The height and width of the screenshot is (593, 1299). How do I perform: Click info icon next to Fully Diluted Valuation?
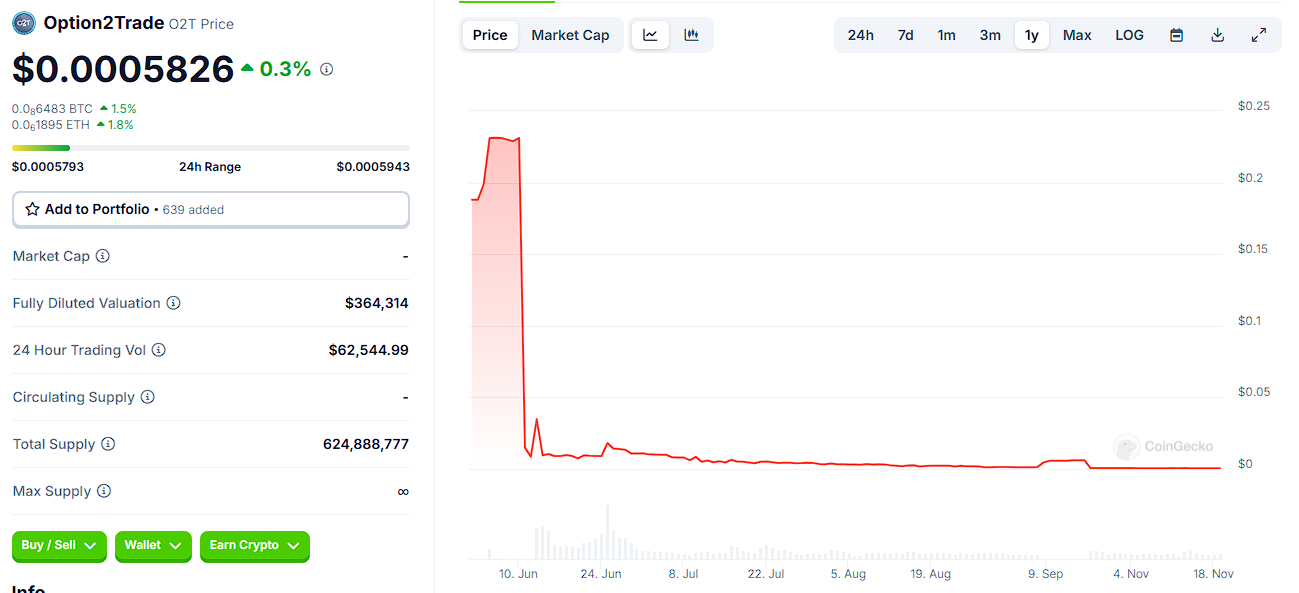(x=173, y=303)
